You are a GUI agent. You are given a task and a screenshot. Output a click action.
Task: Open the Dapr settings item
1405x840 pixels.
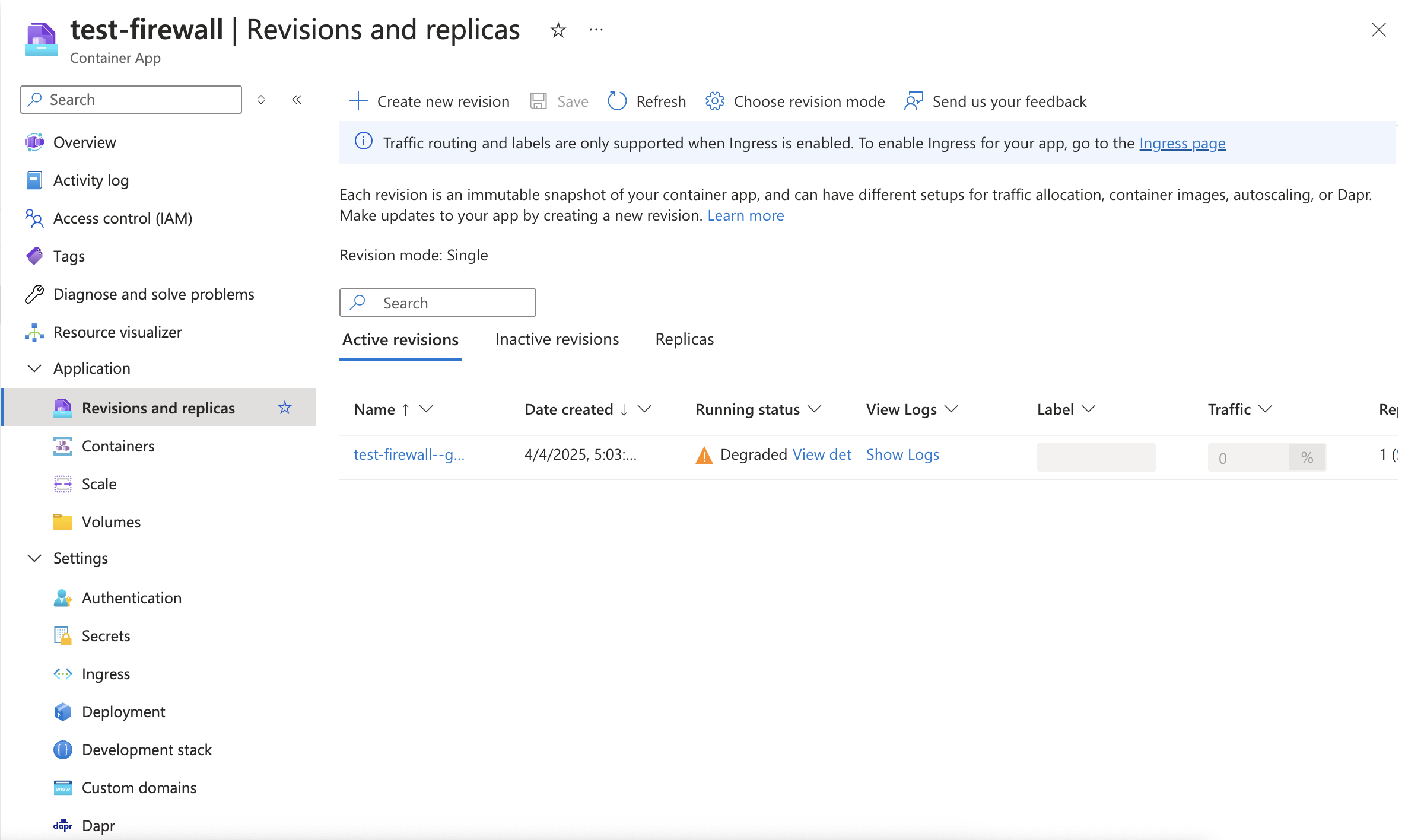[98, 825]
